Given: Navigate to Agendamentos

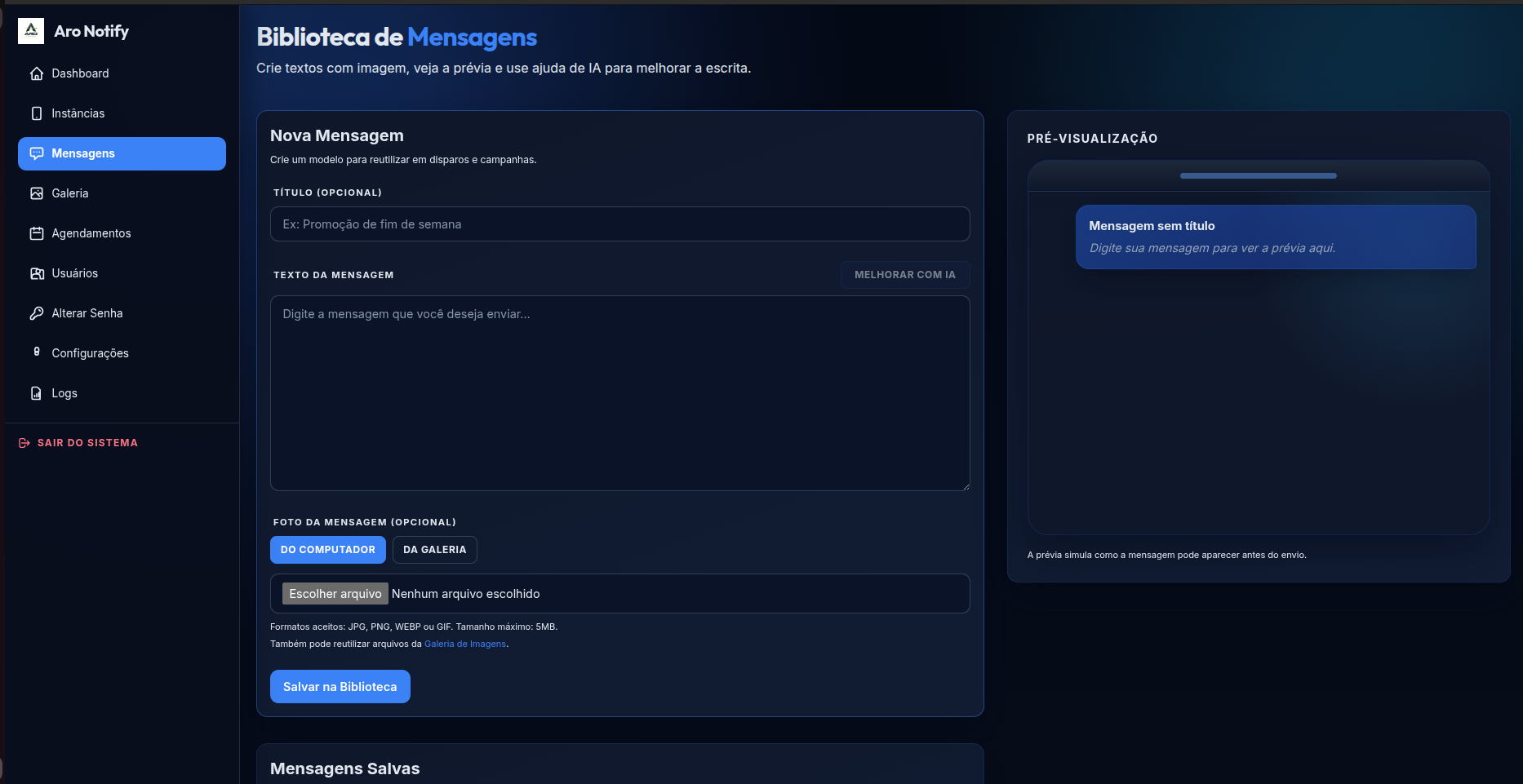Looking at the screenshot, I should click(x=122, y=233).
